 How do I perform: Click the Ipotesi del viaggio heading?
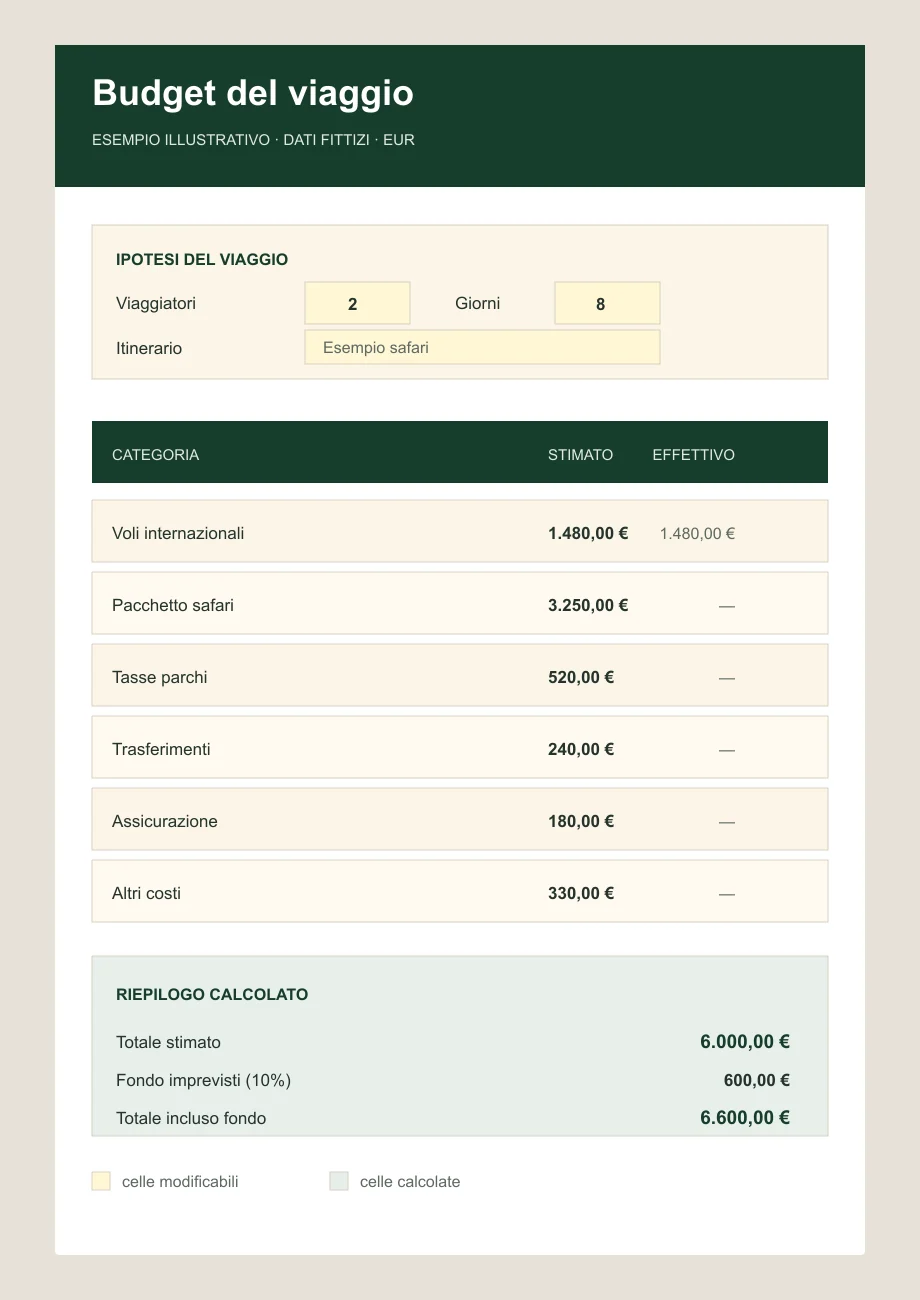pyautogui.click(x=202, y=259)
